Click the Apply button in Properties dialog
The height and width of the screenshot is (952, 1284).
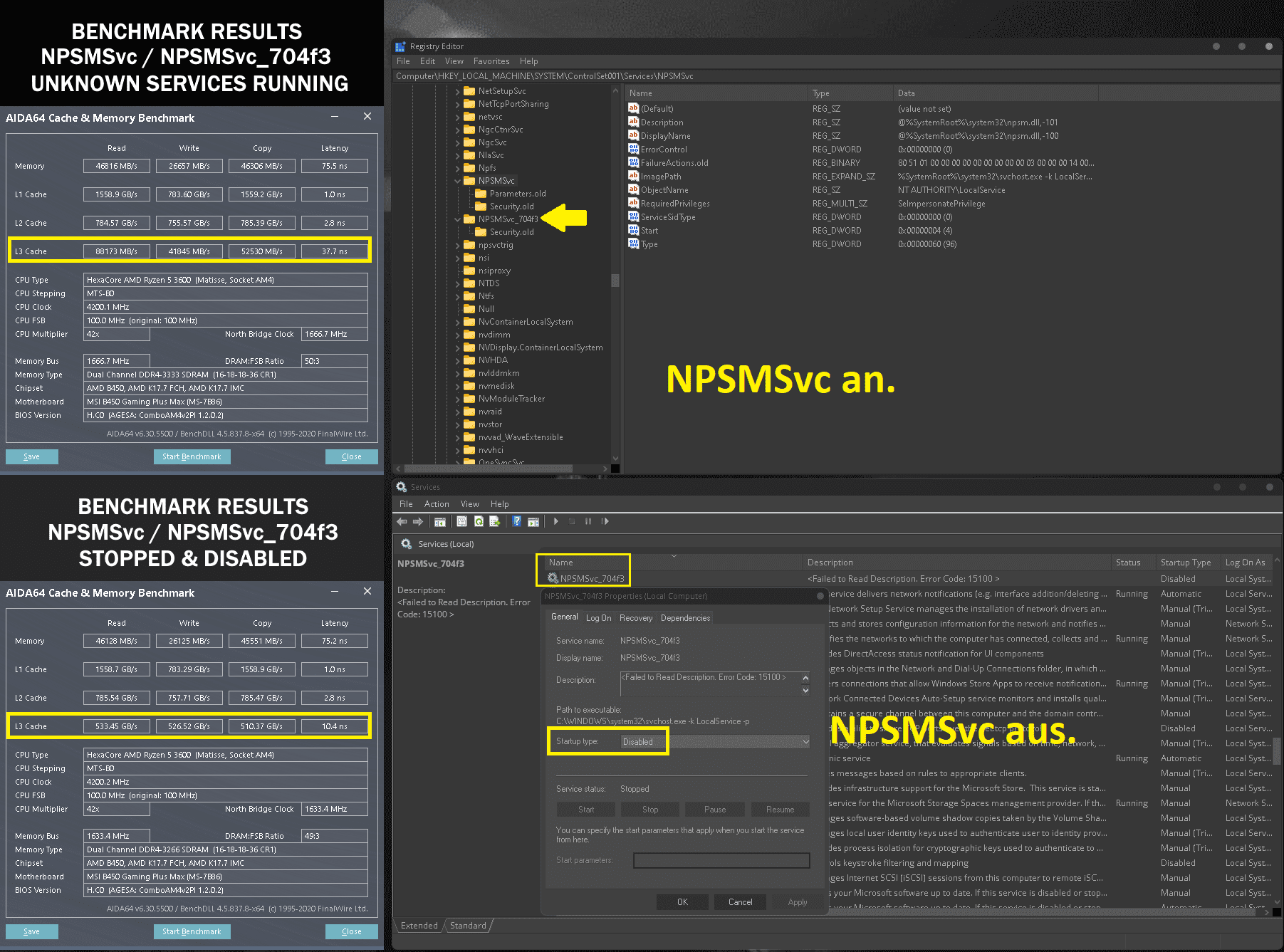[798, 902]
